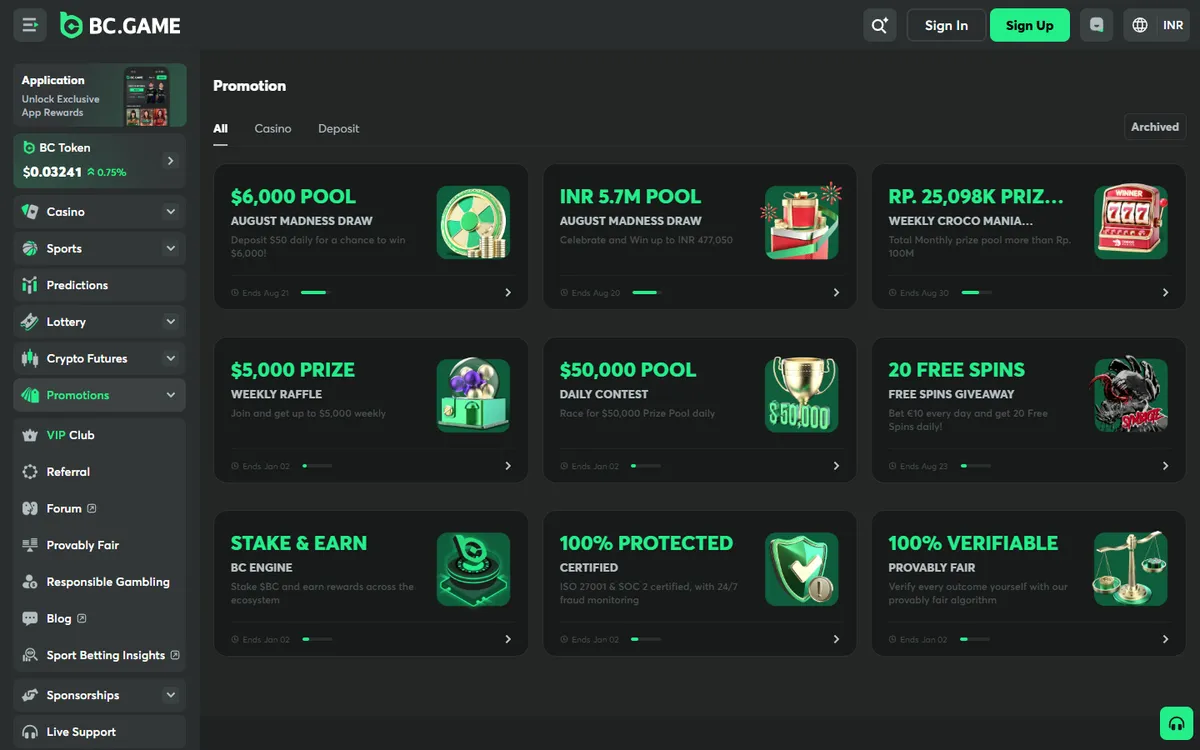Open Predictions in the sidebar
This screenshot has width=1200, height=750.
click(99, 285)
